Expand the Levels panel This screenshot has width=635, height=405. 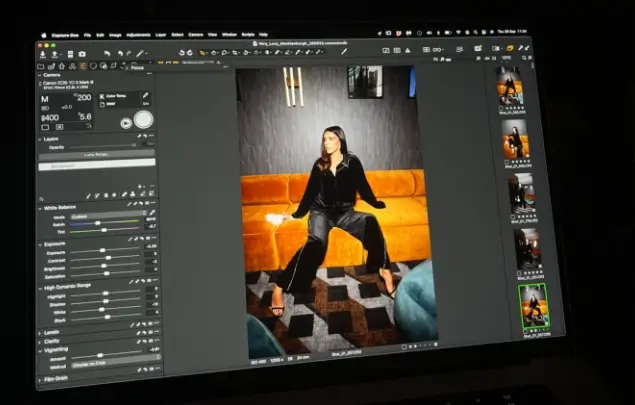click(x=40, y=333)
